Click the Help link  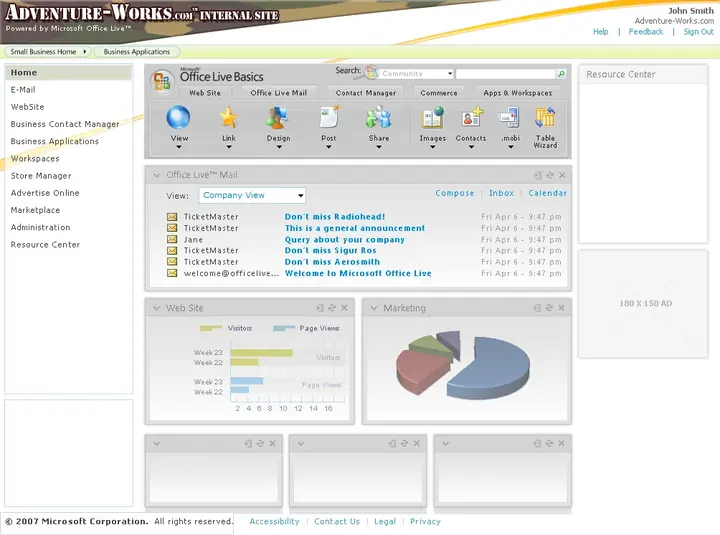click(600, 32)
